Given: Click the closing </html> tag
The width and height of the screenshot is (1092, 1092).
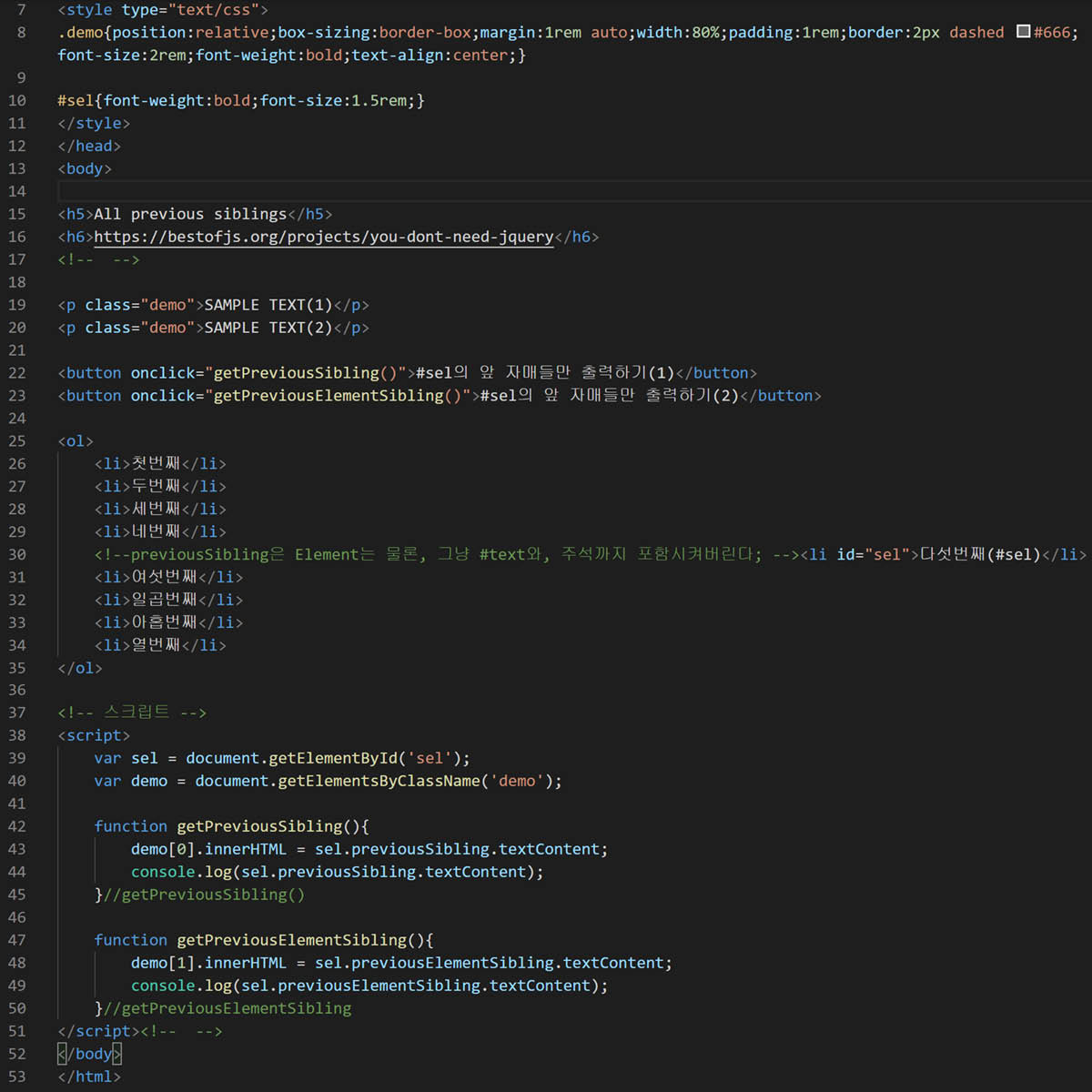Looking at the screenshot, I should pyautogui.click(x=89, y=1077).
